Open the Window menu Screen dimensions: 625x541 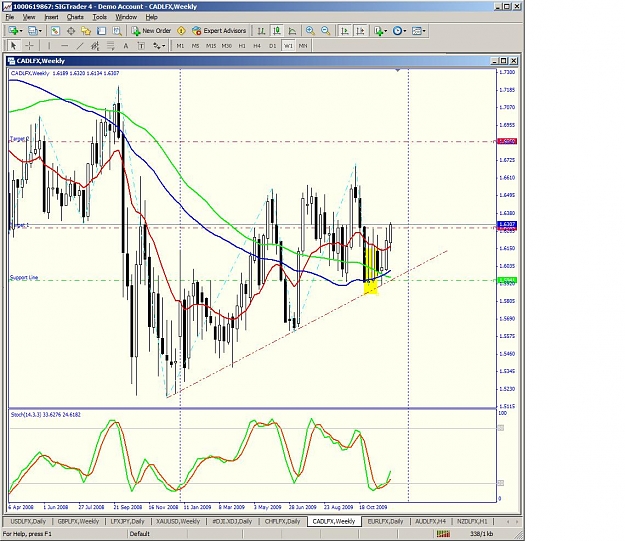pyautogui.click(x=126, y=17)
